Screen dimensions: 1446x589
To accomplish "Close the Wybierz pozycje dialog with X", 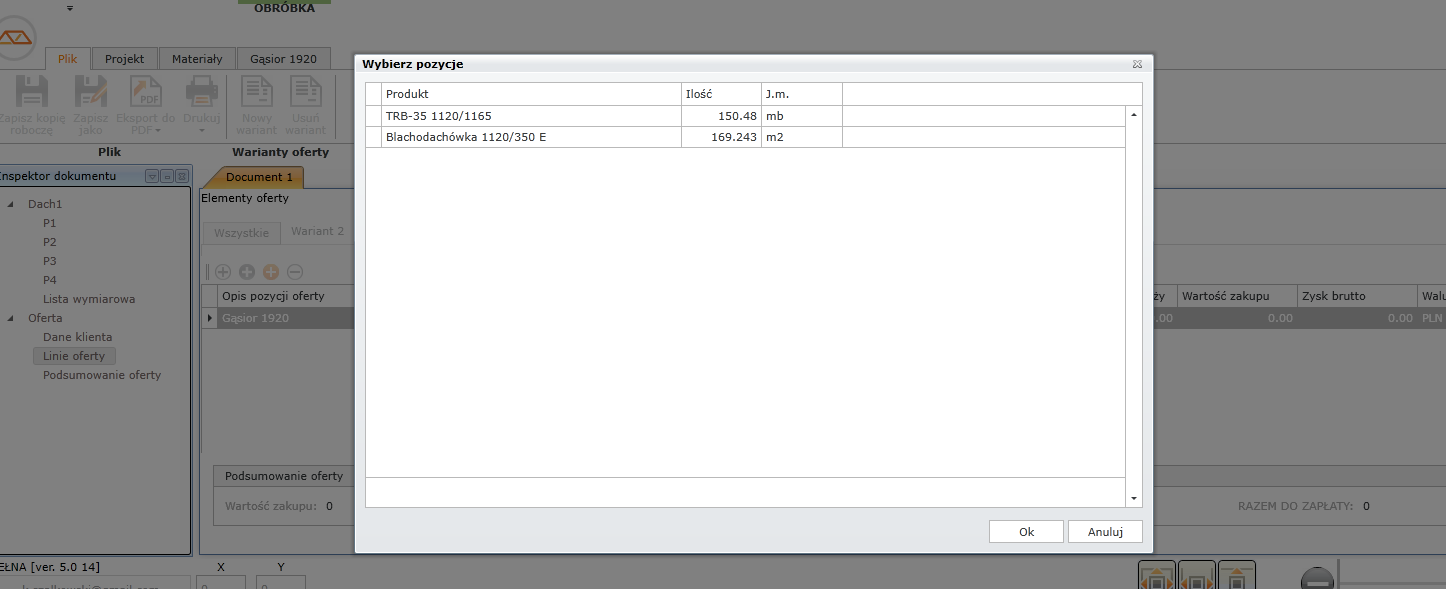I will 1137,64.
